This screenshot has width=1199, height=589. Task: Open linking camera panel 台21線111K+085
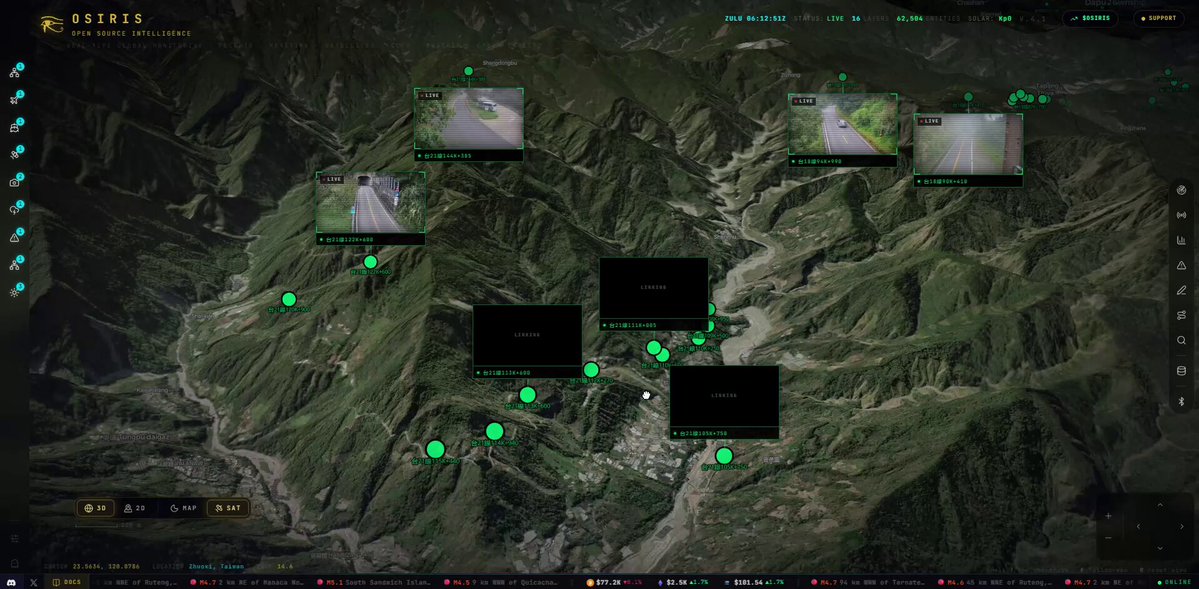pyautogui.click(x=654, y=294)
